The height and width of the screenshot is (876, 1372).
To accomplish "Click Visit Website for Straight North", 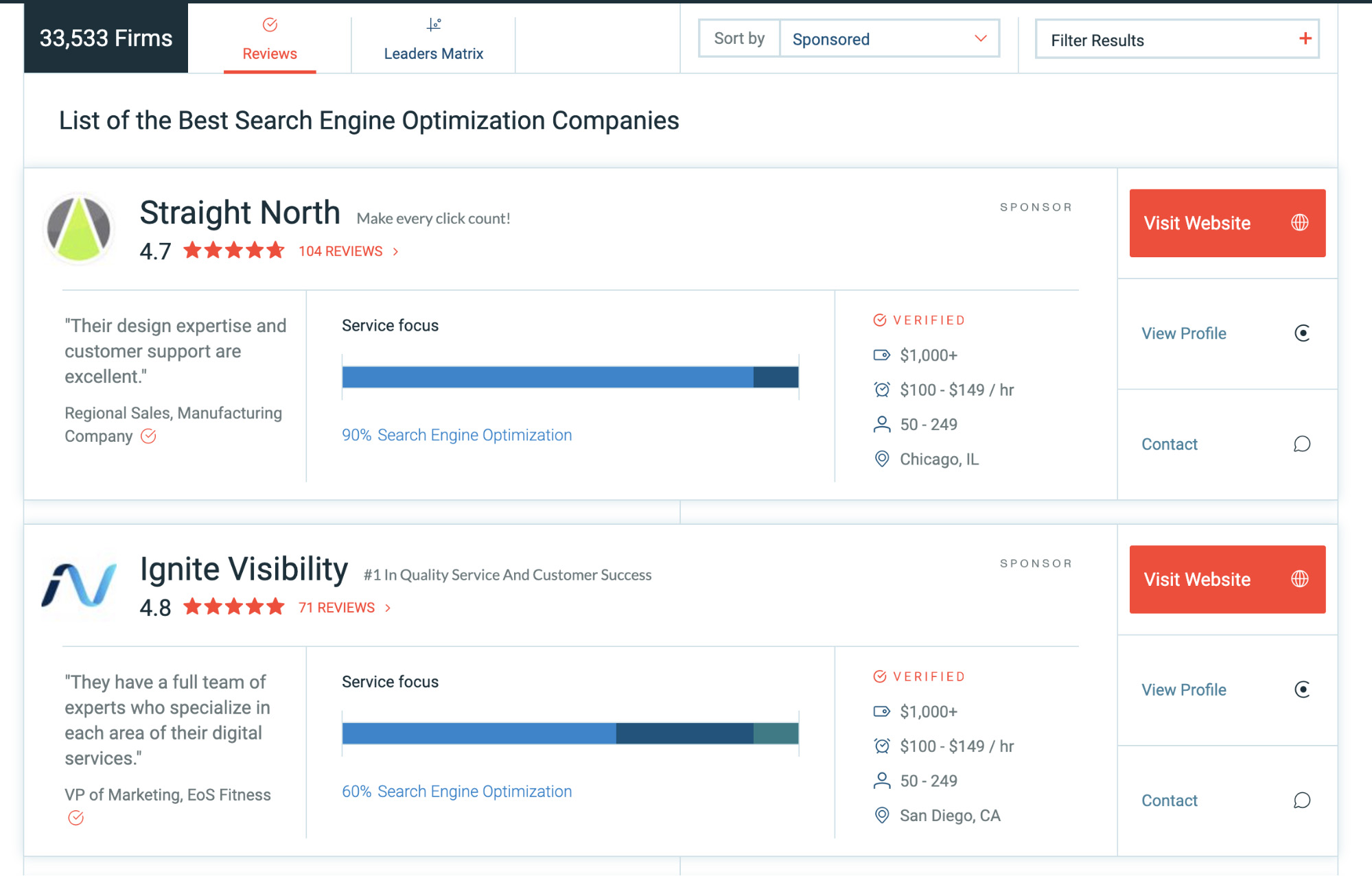I will [x=1227, y=223].
